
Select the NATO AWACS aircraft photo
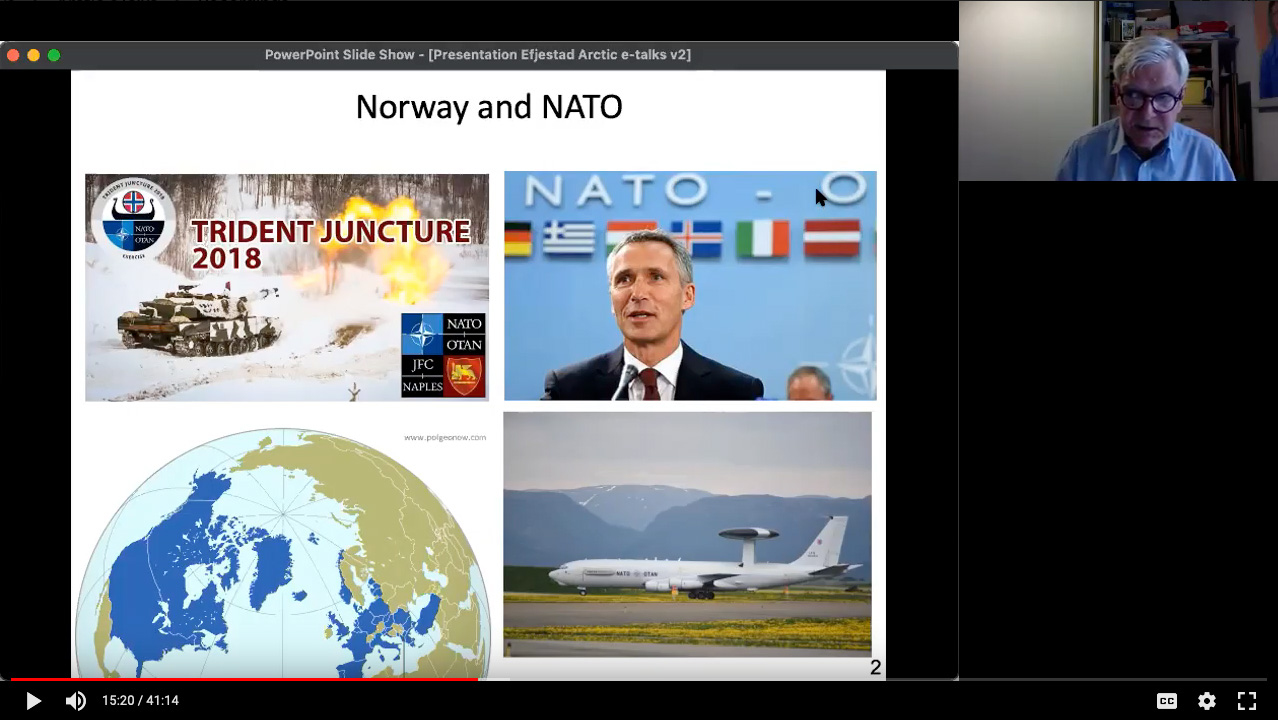click(687, 534)
